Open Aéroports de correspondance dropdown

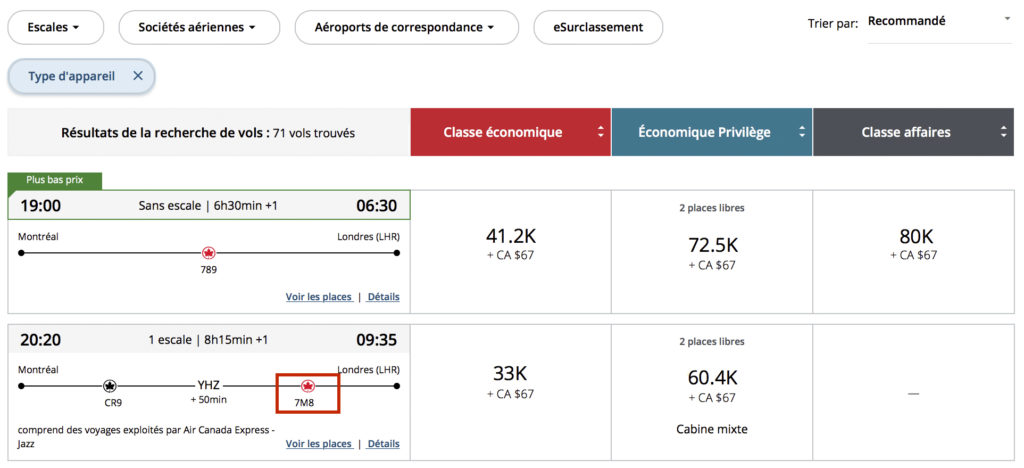[x=406, y=27]
